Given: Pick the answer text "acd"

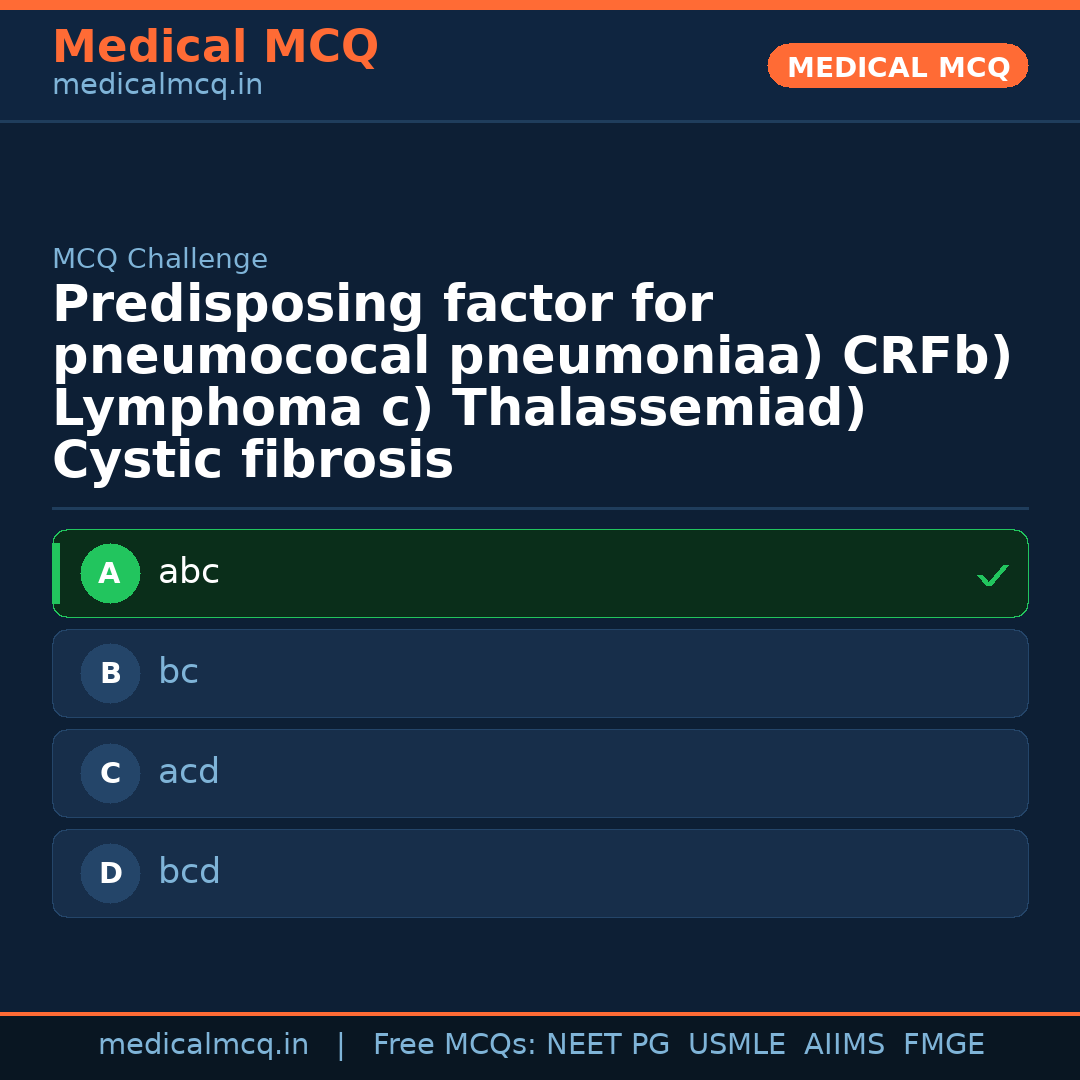Looking at the screenshot, I should (189, 772).
